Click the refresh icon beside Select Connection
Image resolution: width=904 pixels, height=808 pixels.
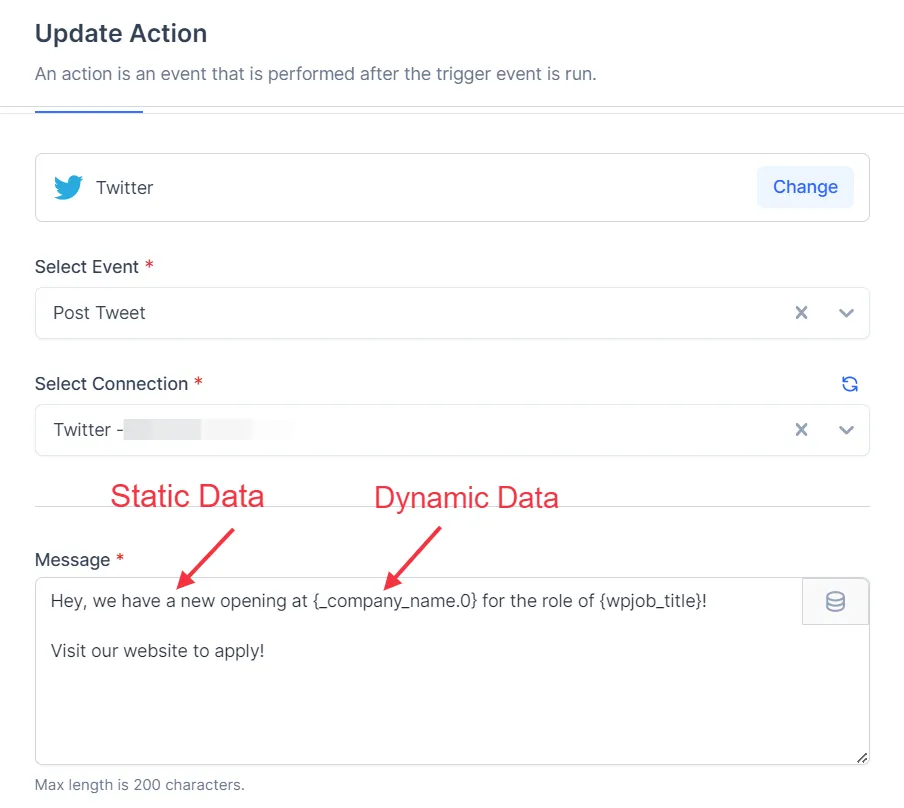pos(849,384)
